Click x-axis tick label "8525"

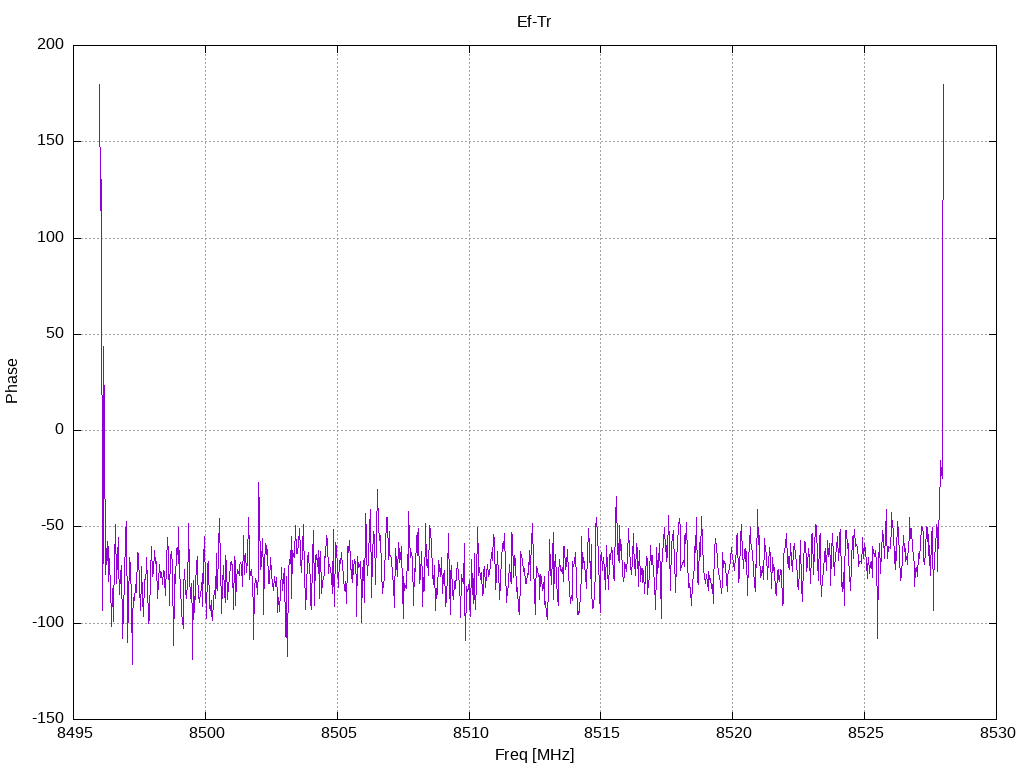[865, 733]
